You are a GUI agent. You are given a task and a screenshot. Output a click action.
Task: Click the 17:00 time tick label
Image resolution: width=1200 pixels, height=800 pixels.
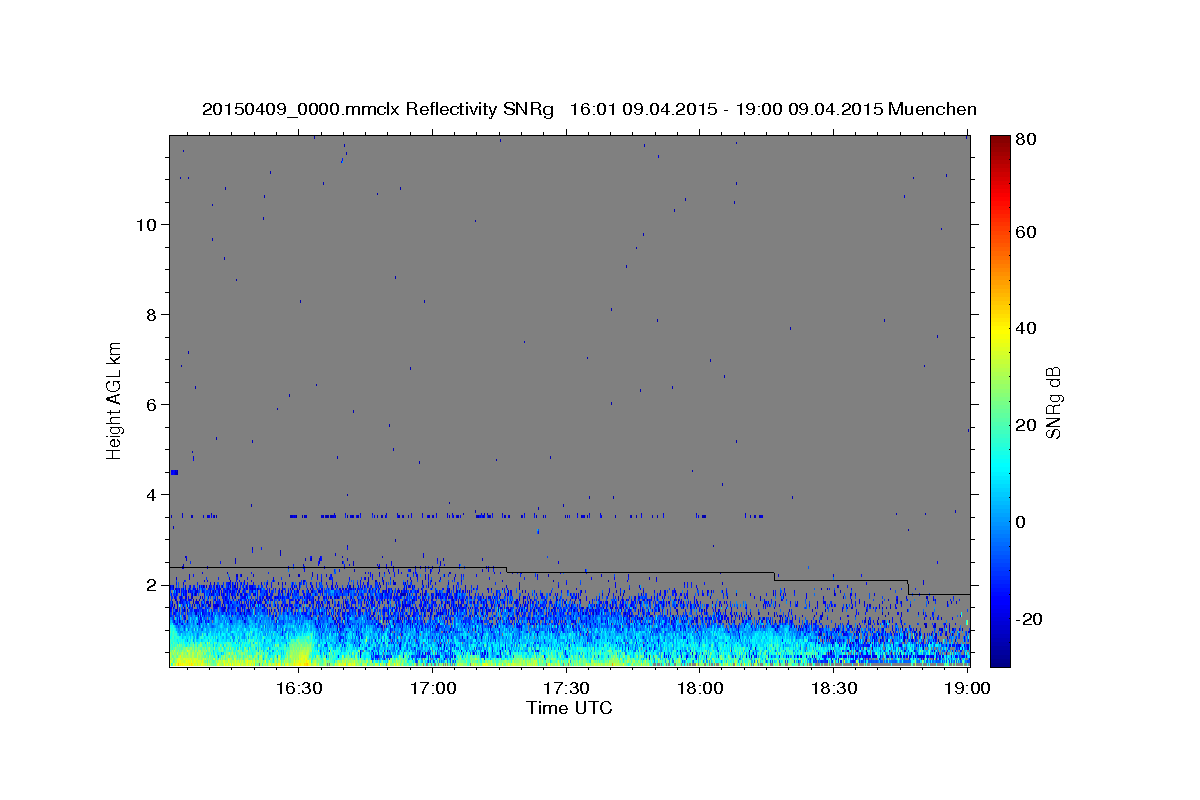[433, 688]
